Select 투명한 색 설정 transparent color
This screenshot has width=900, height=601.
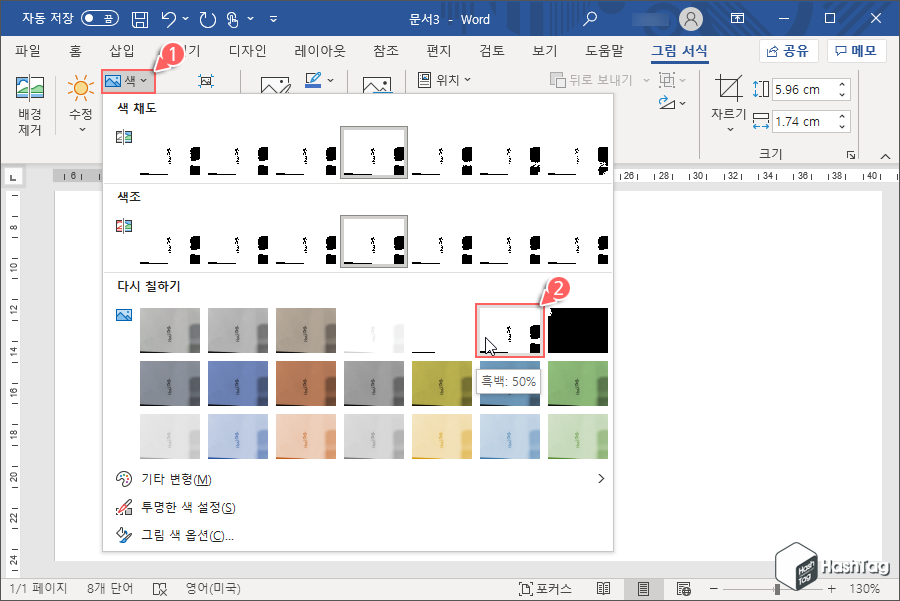tap(358, 507)
